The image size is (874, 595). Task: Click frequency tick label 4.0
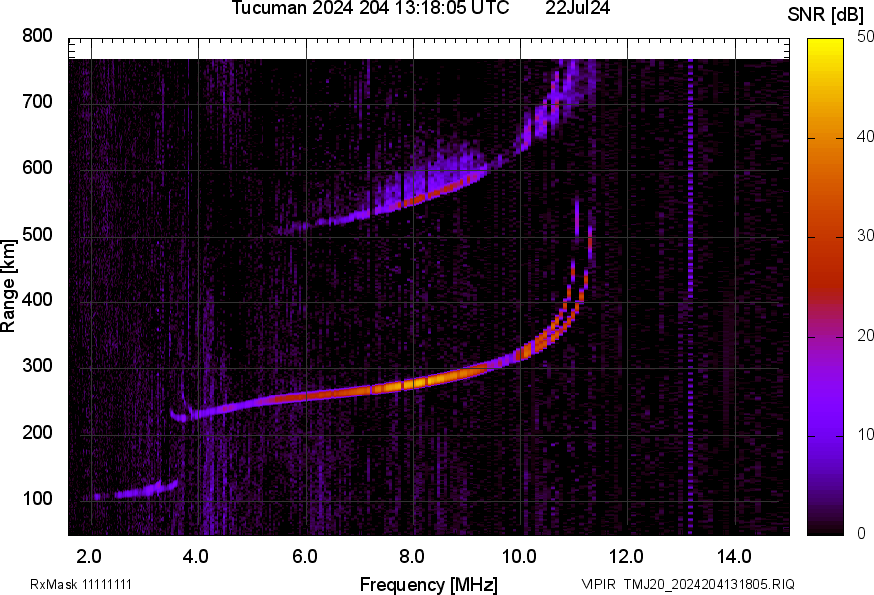point(196,557)
